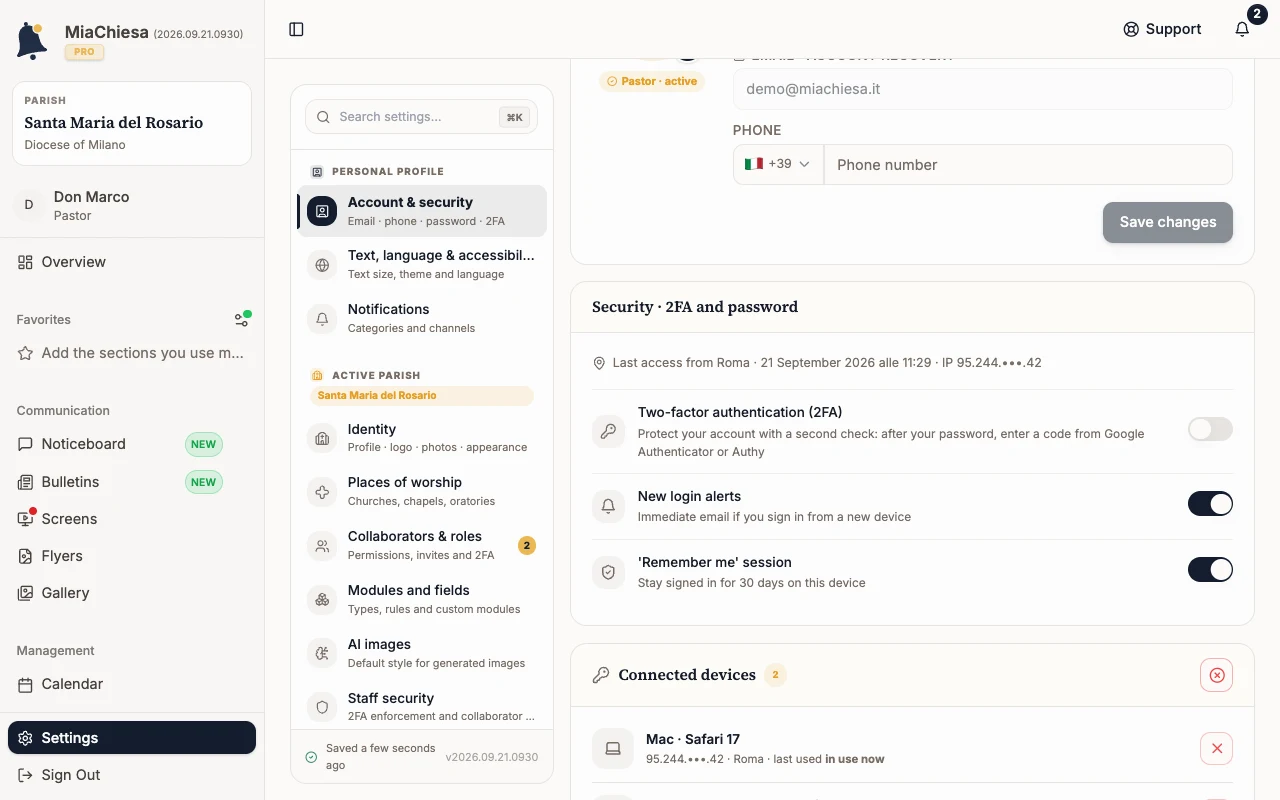This screenshot has width=1280, height=800.
Task: Click the Staff security shield icon
Action: tap(322, 707)
